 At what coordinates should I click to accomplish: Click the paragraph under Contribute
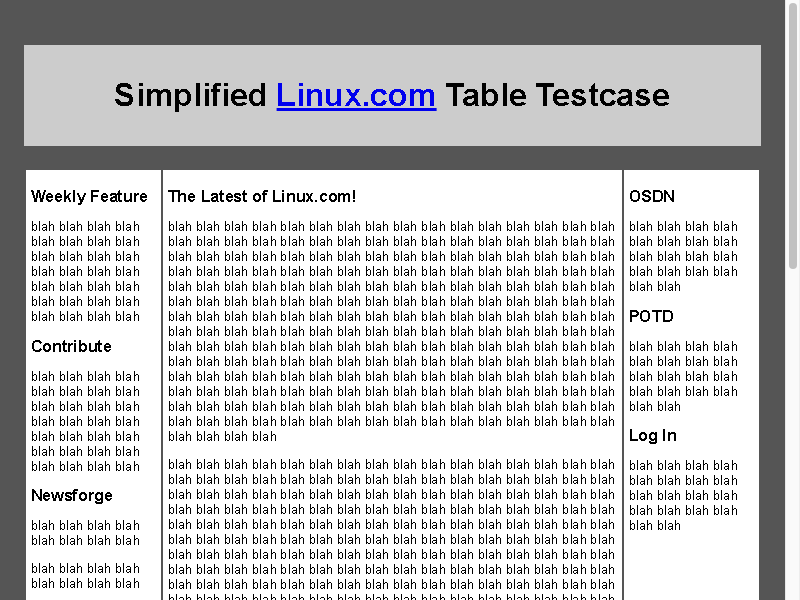tap(85, 421)
